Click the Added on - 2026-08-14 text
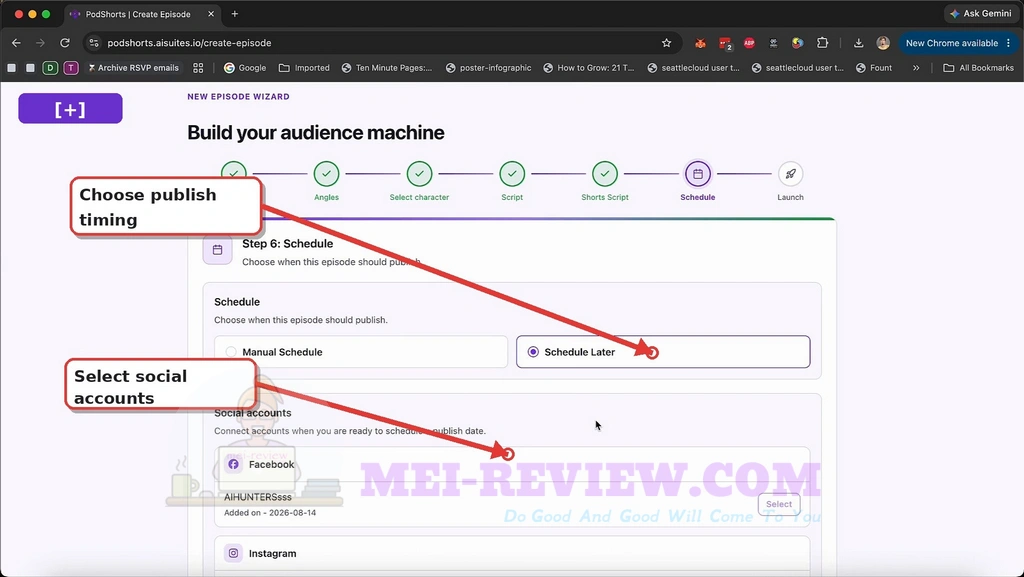The width and height of the screenshot is (1024, 577). click(270, 513)
